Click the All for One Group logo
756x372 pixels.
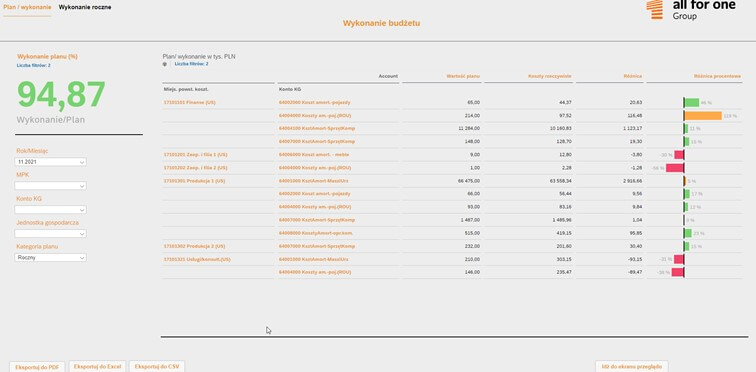tap(690, 10)
